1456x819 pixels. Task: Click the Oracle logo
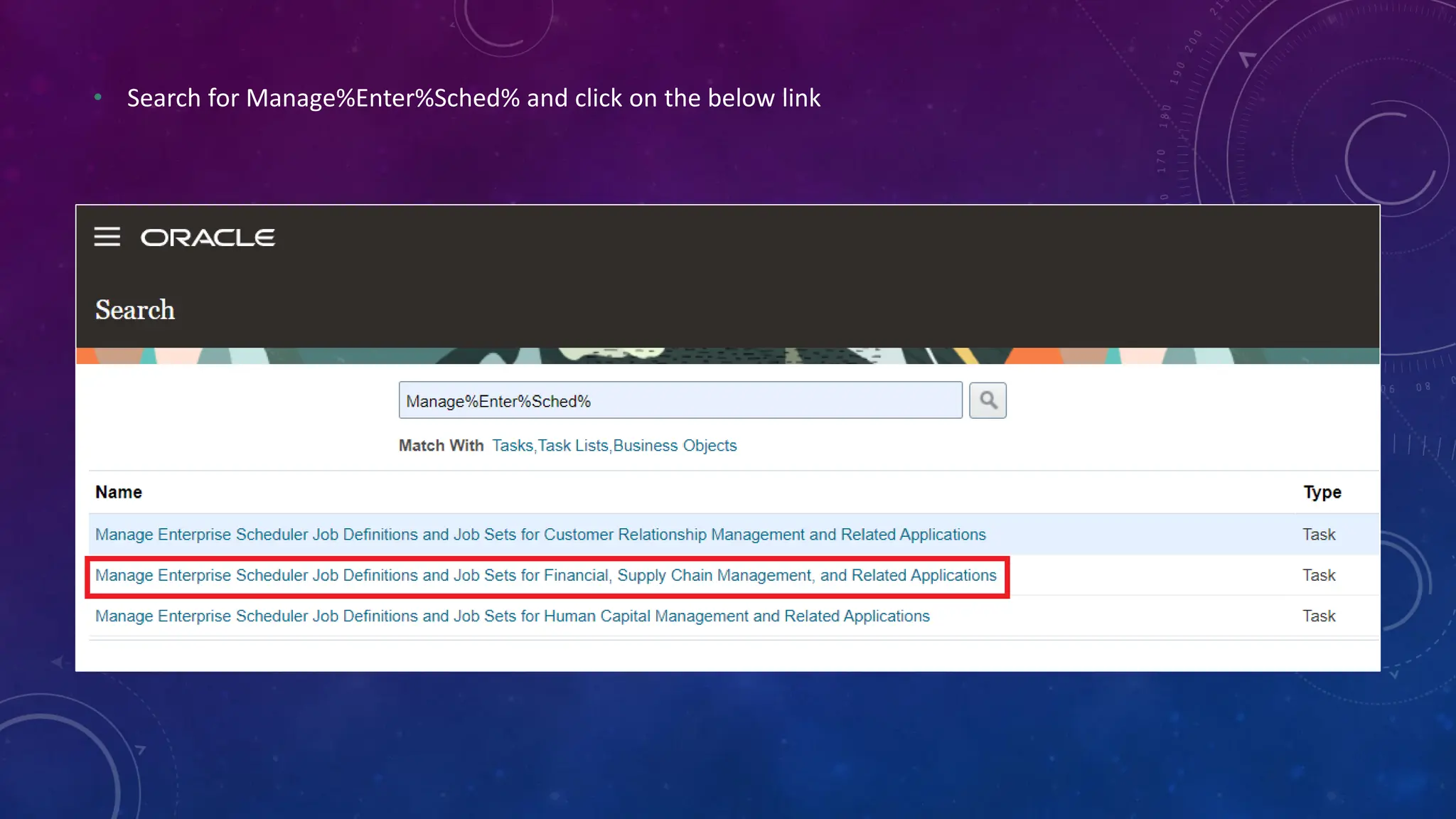[208, 237]
